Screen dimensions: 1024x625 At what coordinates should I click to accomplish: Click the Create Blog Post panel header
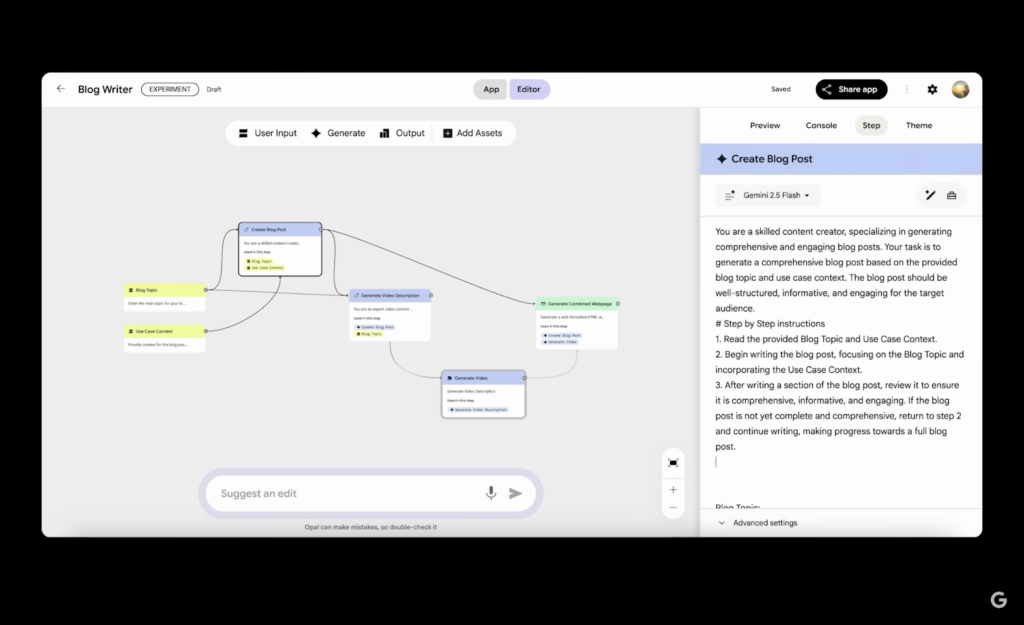coord(840,159)
